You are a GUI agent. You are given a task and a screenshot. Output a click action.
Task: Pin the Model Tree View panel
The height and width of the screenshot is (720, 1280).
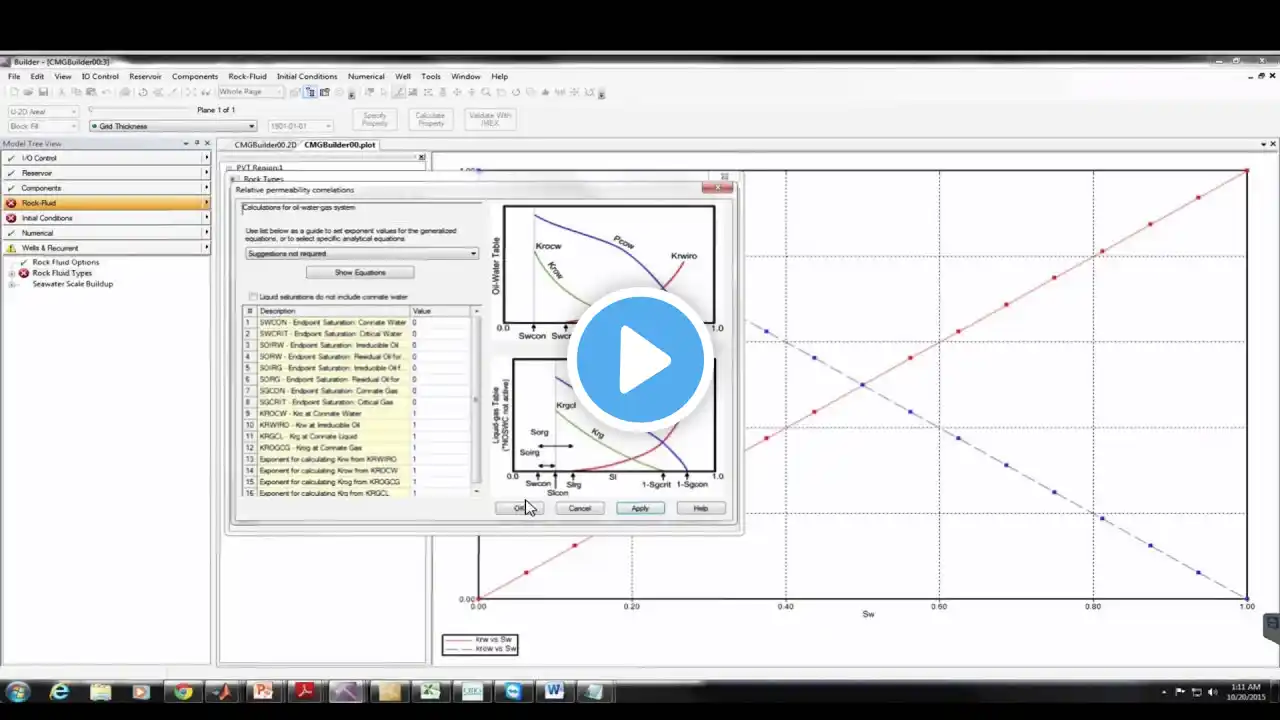coord(196,143)
